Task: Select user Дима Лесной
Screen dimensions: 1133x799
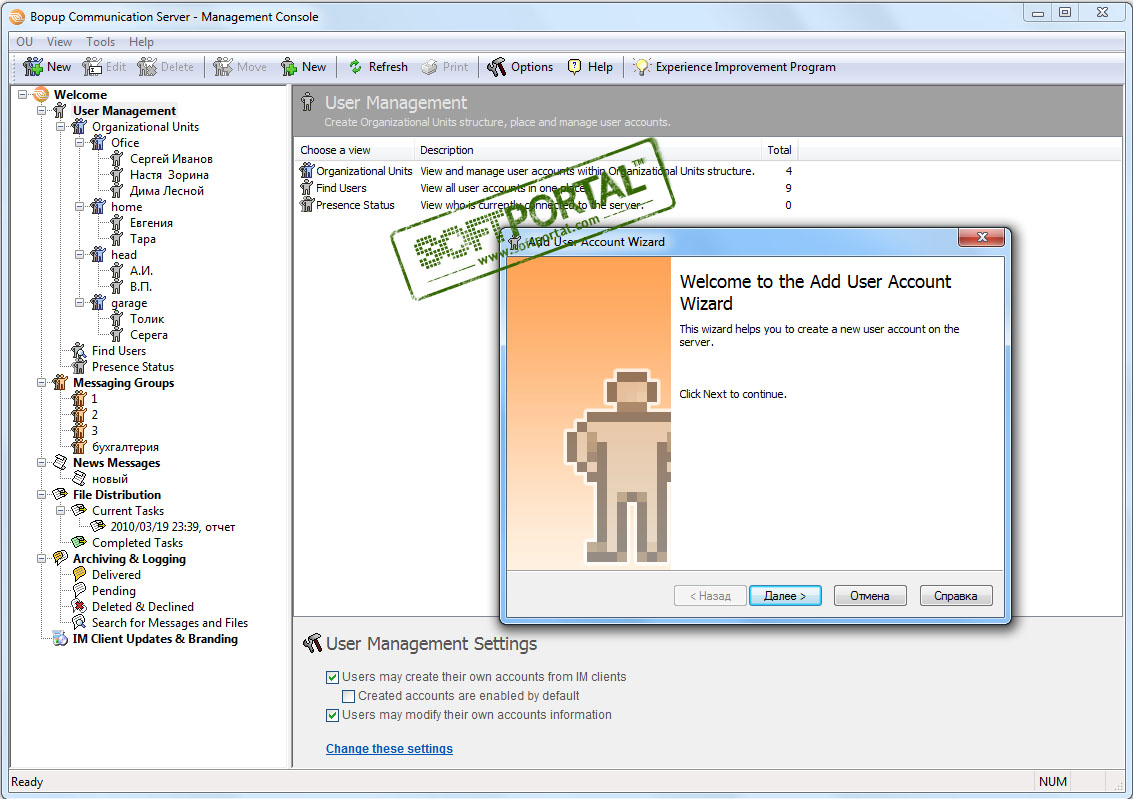Action: (x=167, y=191)
